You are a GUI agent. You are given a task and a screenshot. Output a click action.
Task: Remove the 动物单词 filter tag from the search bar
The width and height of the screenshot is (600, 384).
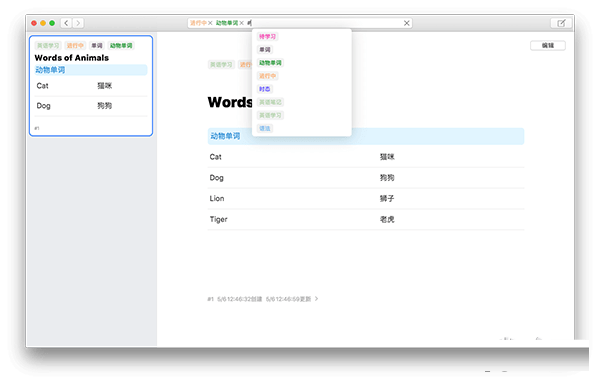pyautogui.click(x=241, y=23)
